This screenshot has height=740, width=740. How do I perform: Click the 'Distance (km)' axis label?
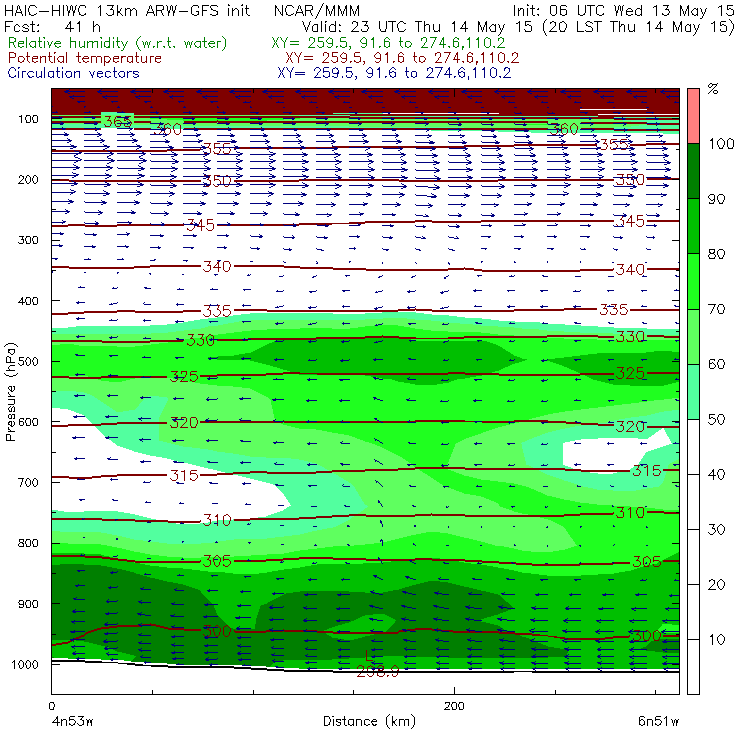point(369,721)
